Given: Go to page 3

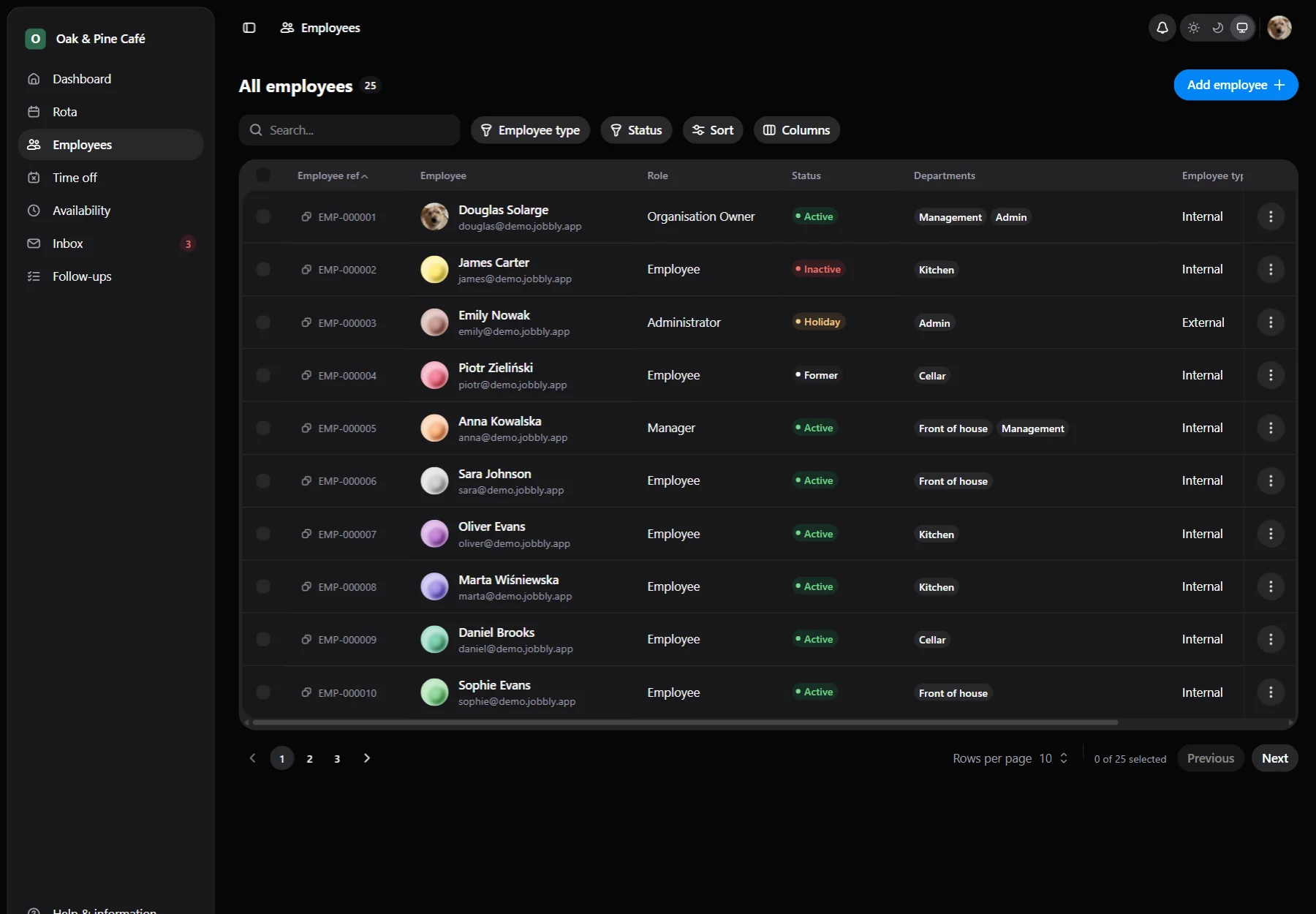Looking at the screenshot, I should point(337,758).
